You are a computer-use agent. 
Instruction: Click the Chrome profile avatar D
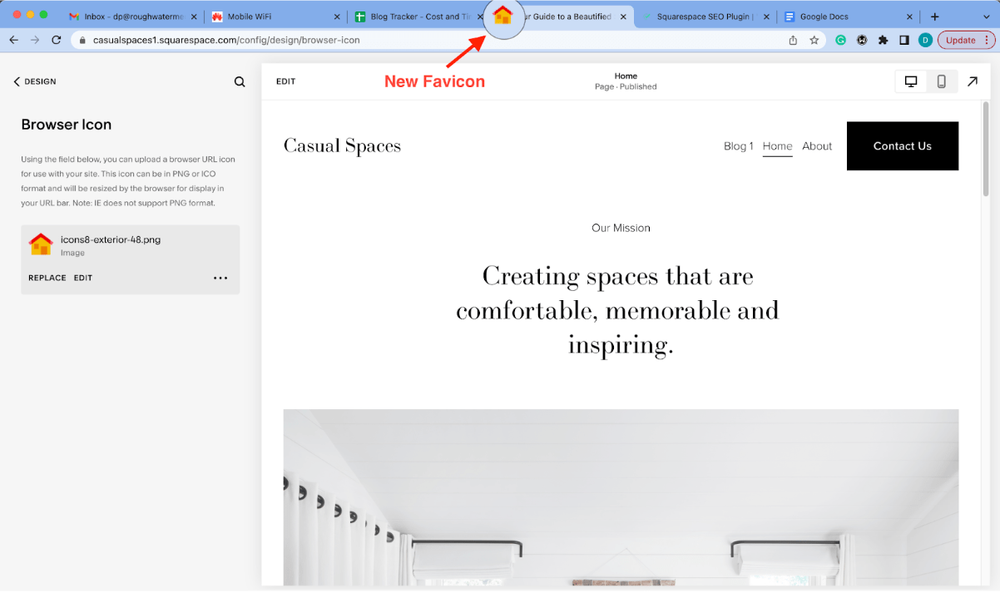coord(925,41)
